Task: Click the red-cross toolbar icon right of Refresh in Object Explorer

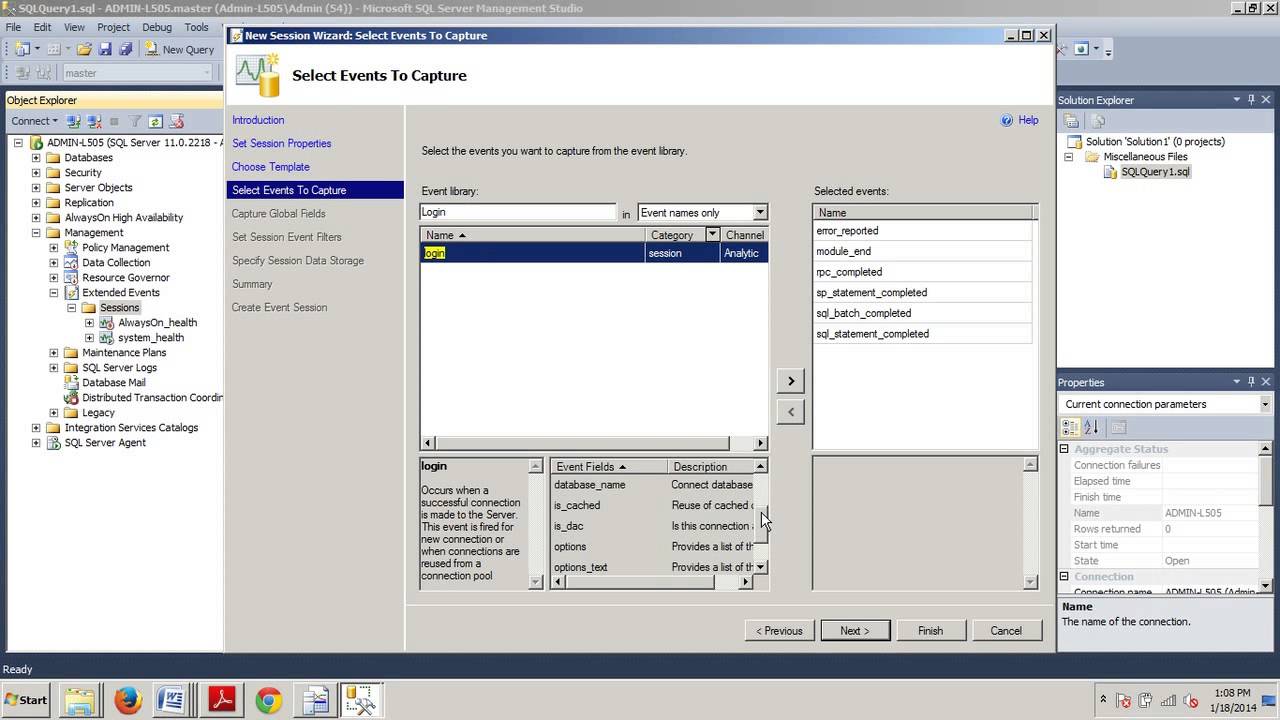Action: [x=176, y=121]
